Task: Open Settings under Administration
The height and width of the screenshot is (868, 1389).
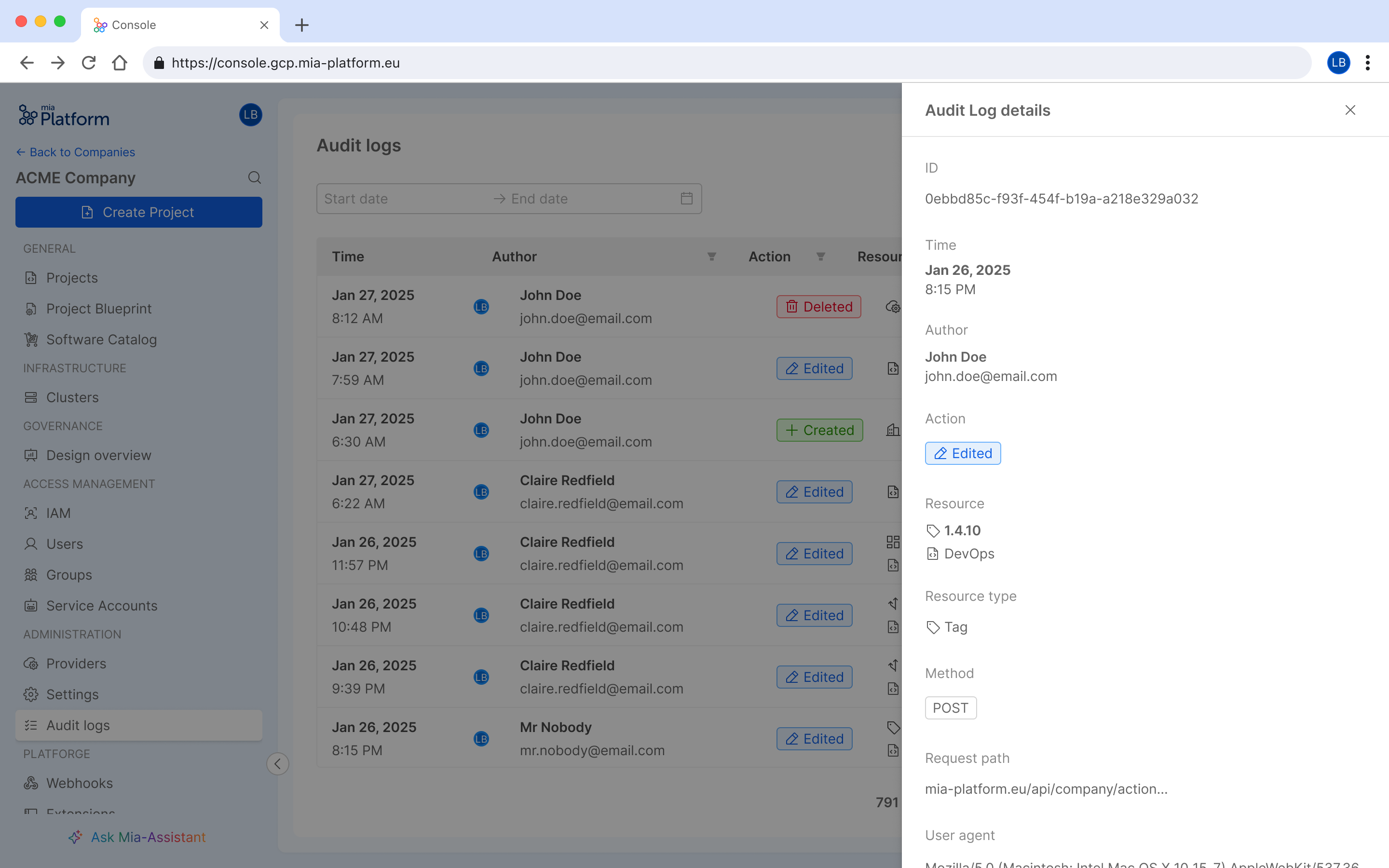Action: pyautogui.click(x=71, y=694)
